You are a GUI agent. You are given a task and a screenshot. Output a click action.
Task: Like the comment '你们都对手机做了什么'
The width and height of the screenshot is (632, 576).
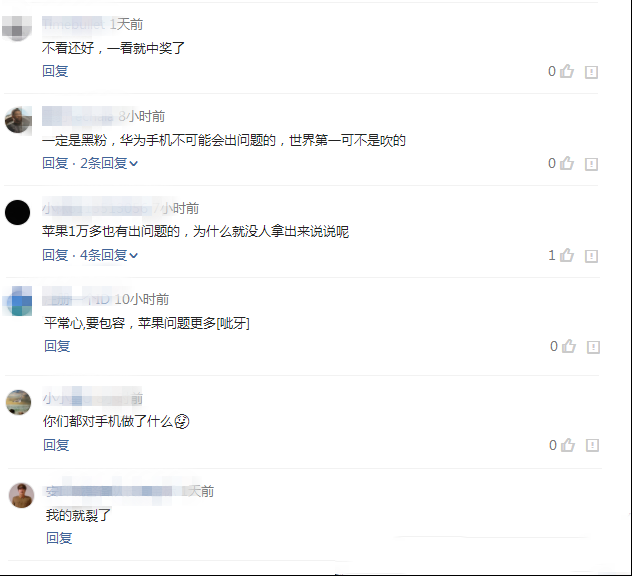pos(568,445)
